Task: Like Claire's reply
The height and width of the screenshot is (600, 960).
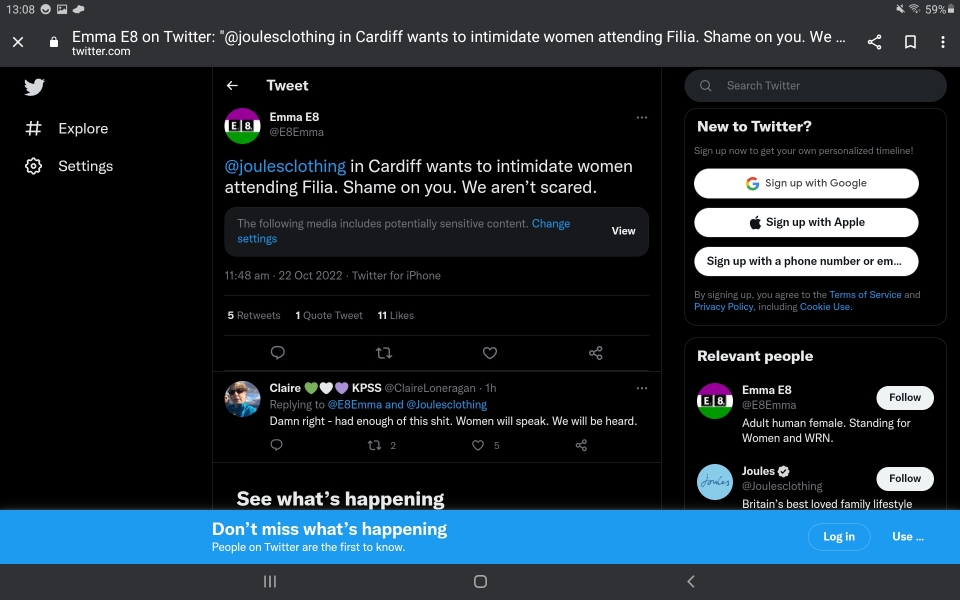Action: coord(478,445)
